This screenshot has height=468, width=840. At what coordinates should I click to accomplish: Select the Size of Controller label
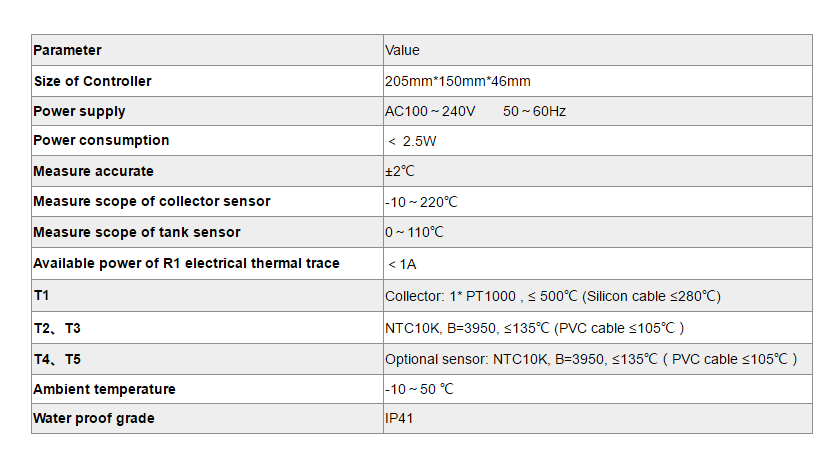tap(93, 81)
